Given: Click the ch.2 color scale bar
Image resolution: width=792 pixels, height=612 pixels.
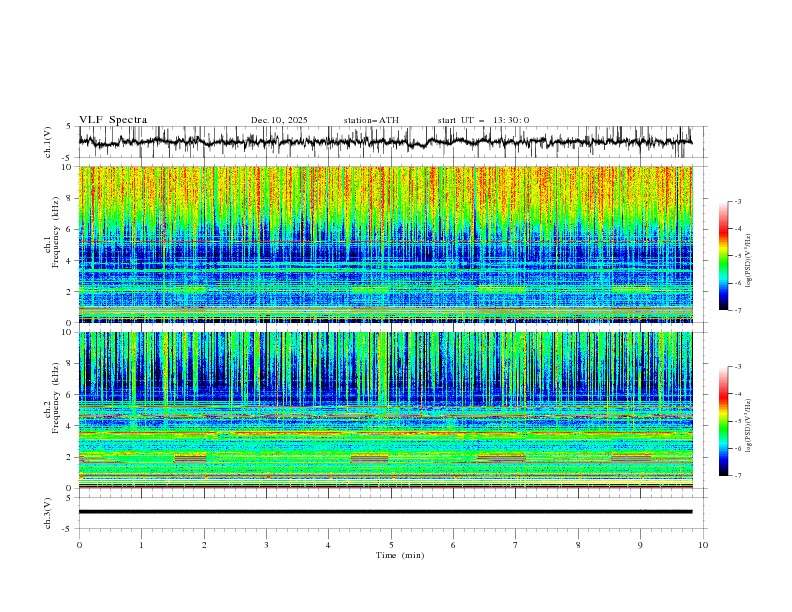Looking at the screenshot, I should 723,421.
